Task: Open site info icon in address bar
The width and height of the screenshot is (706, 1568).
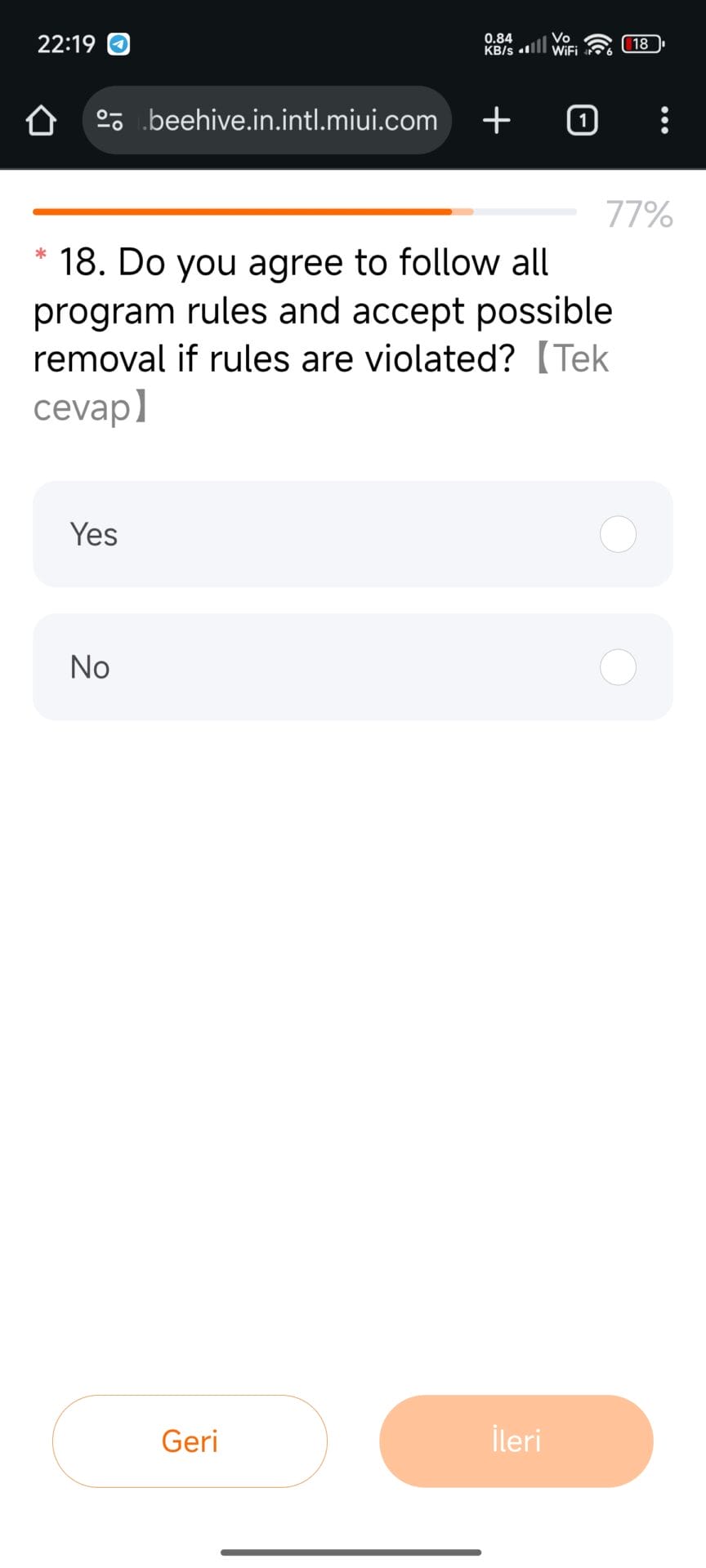Action: 109,121
